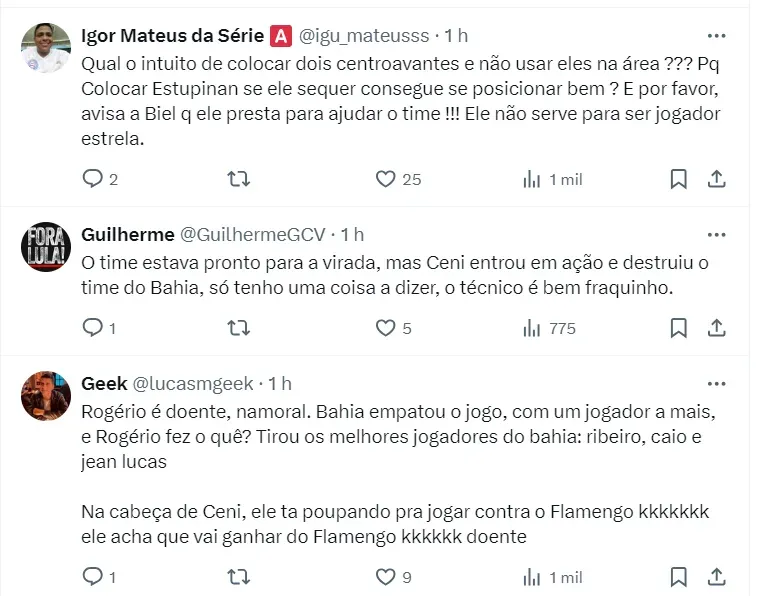Bookmark Guilherme's tweet

[678, 327]
